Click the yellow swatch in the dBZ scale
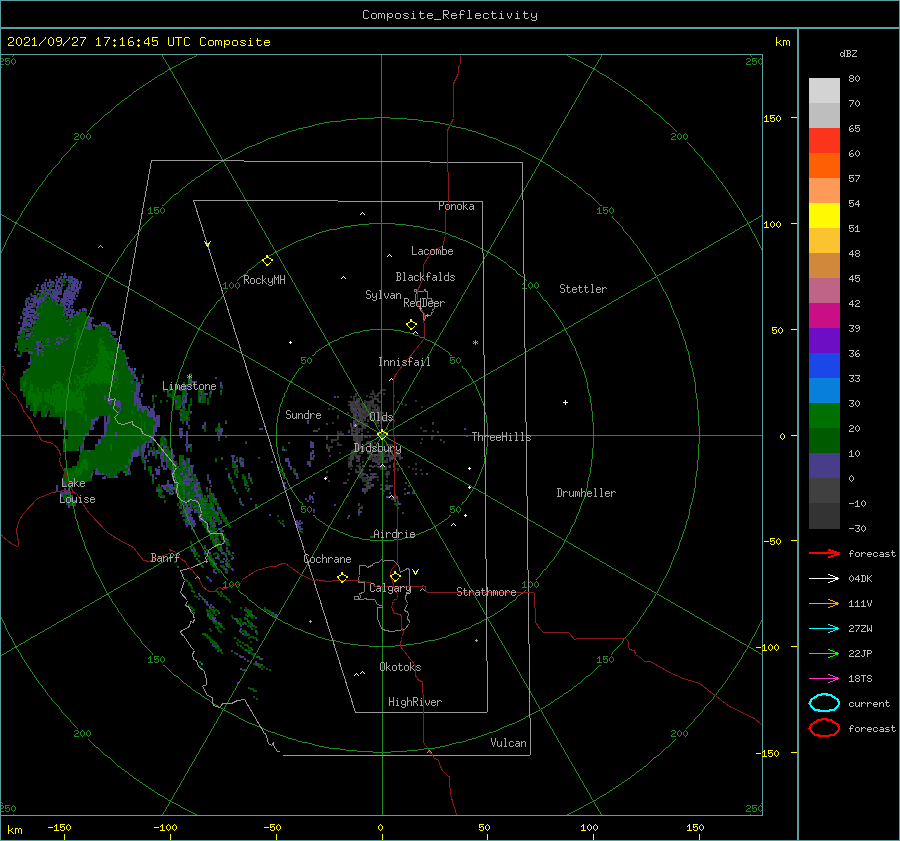This screenshot has height=841, width=900. (x=824, y=215)
